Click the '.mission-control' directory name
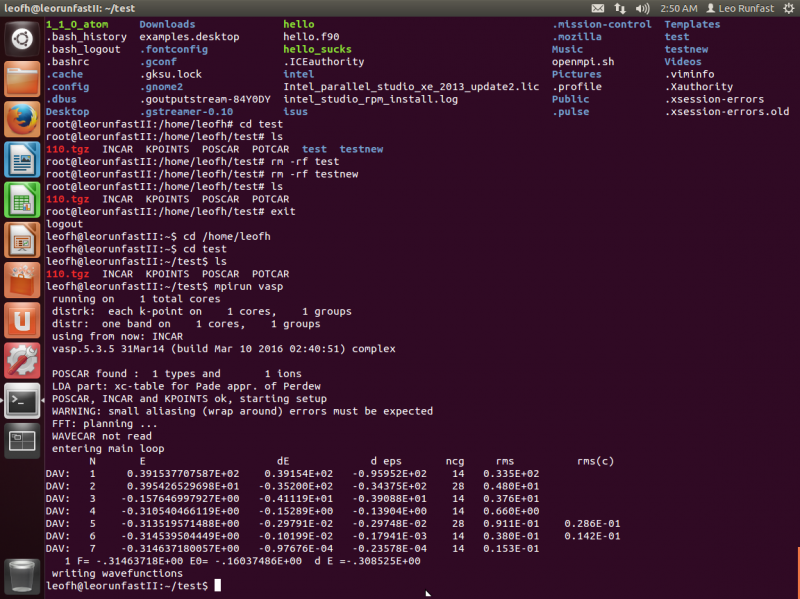 [x=602, y=24]
